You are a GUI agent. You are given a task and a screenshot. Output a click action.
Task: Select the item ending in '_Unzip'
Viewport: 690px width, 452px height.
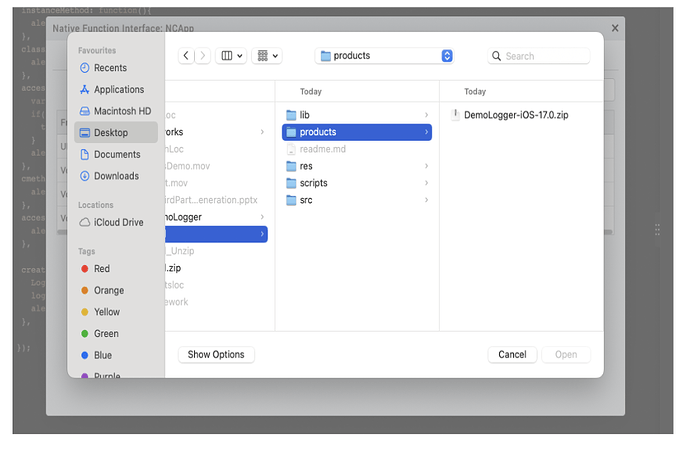(x=216, y=251)
